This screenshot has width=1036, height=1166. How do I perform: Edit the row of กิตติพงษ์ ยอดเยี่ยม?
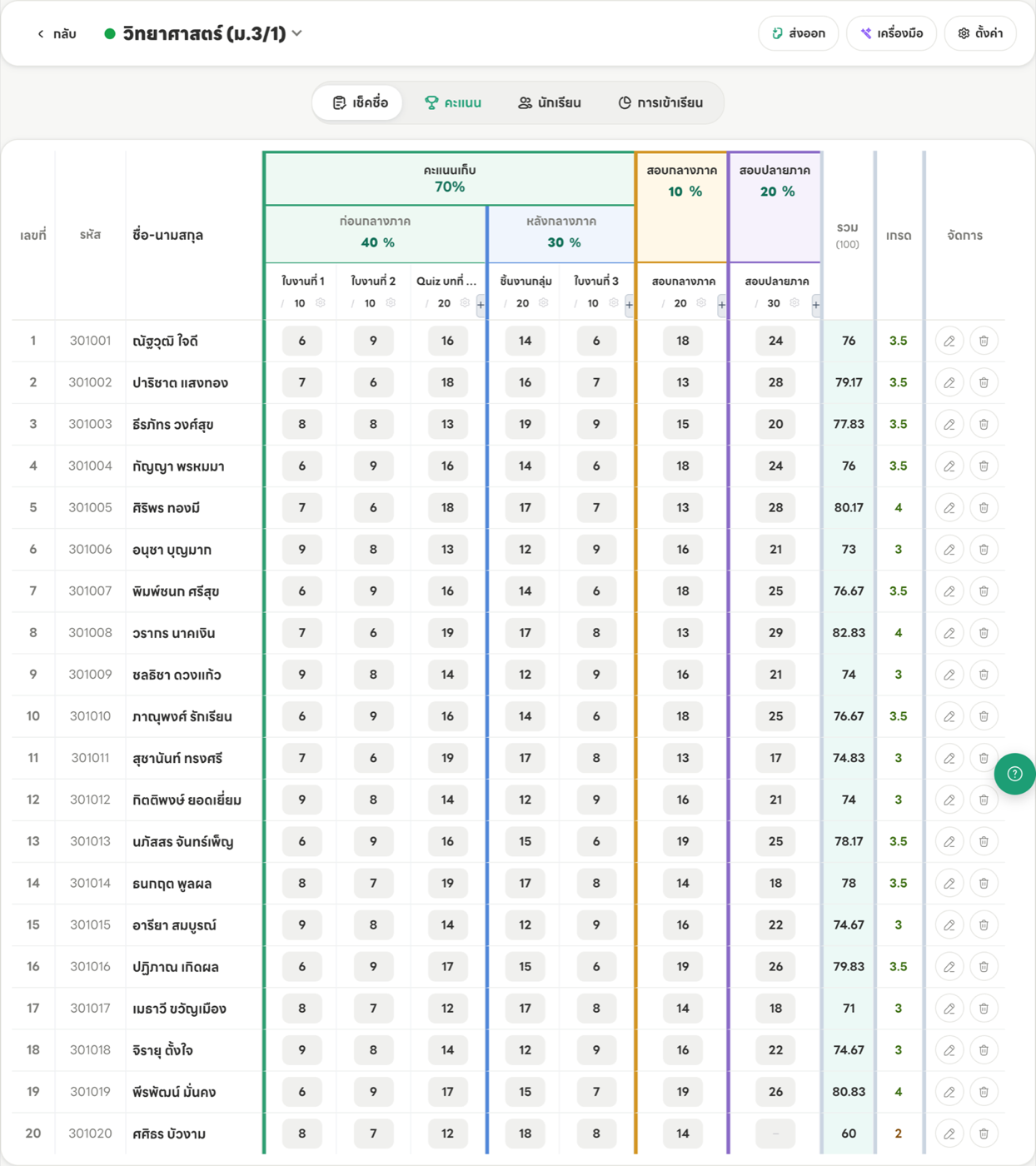949,800
